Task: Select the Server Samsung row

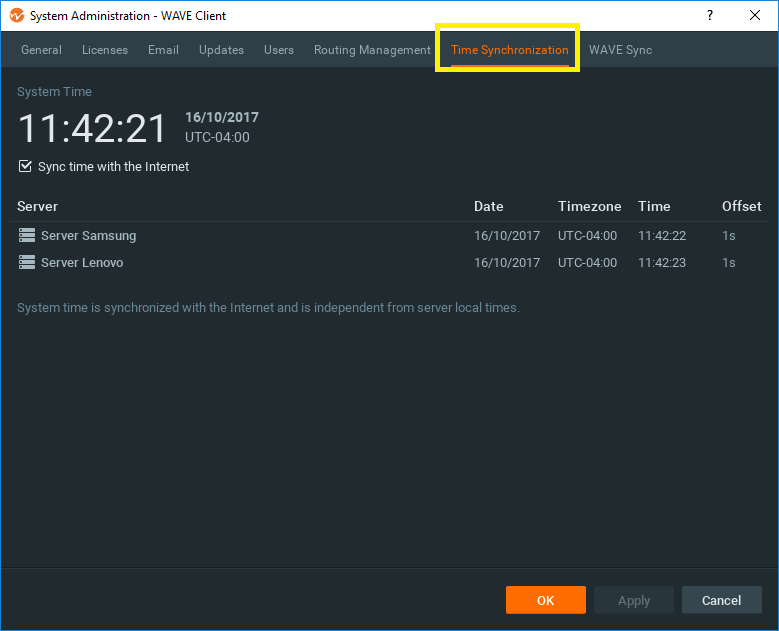Action: tap(390, 235)
